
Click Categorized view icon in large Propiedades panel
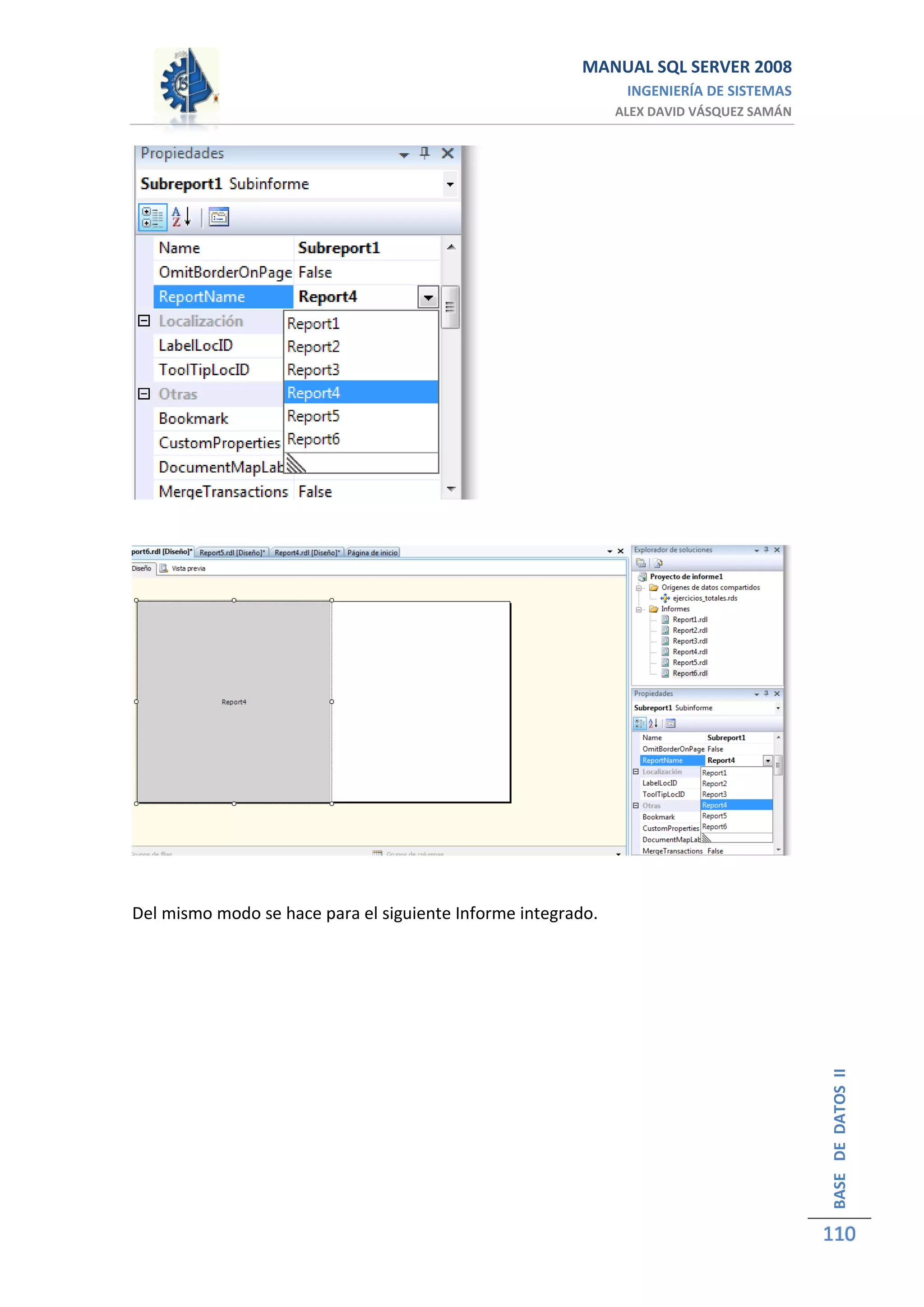[152, 218]
